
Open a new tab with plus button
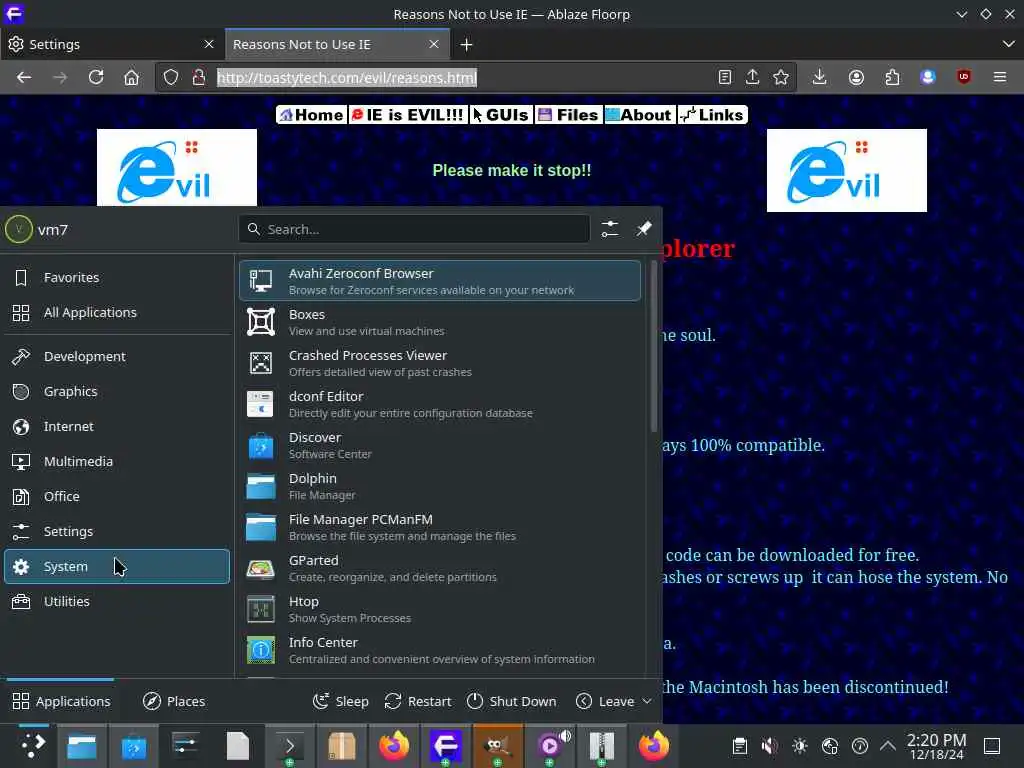point(466,44)
